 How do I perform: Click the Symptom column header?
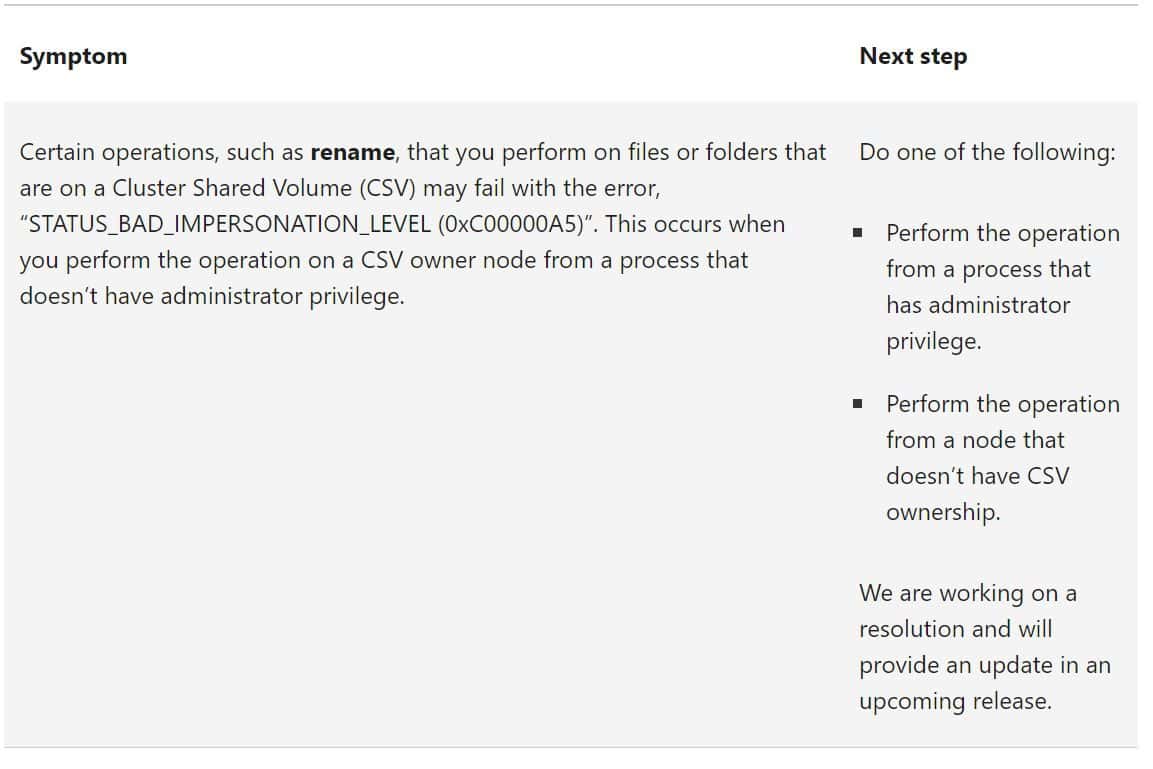coord(73,57)
